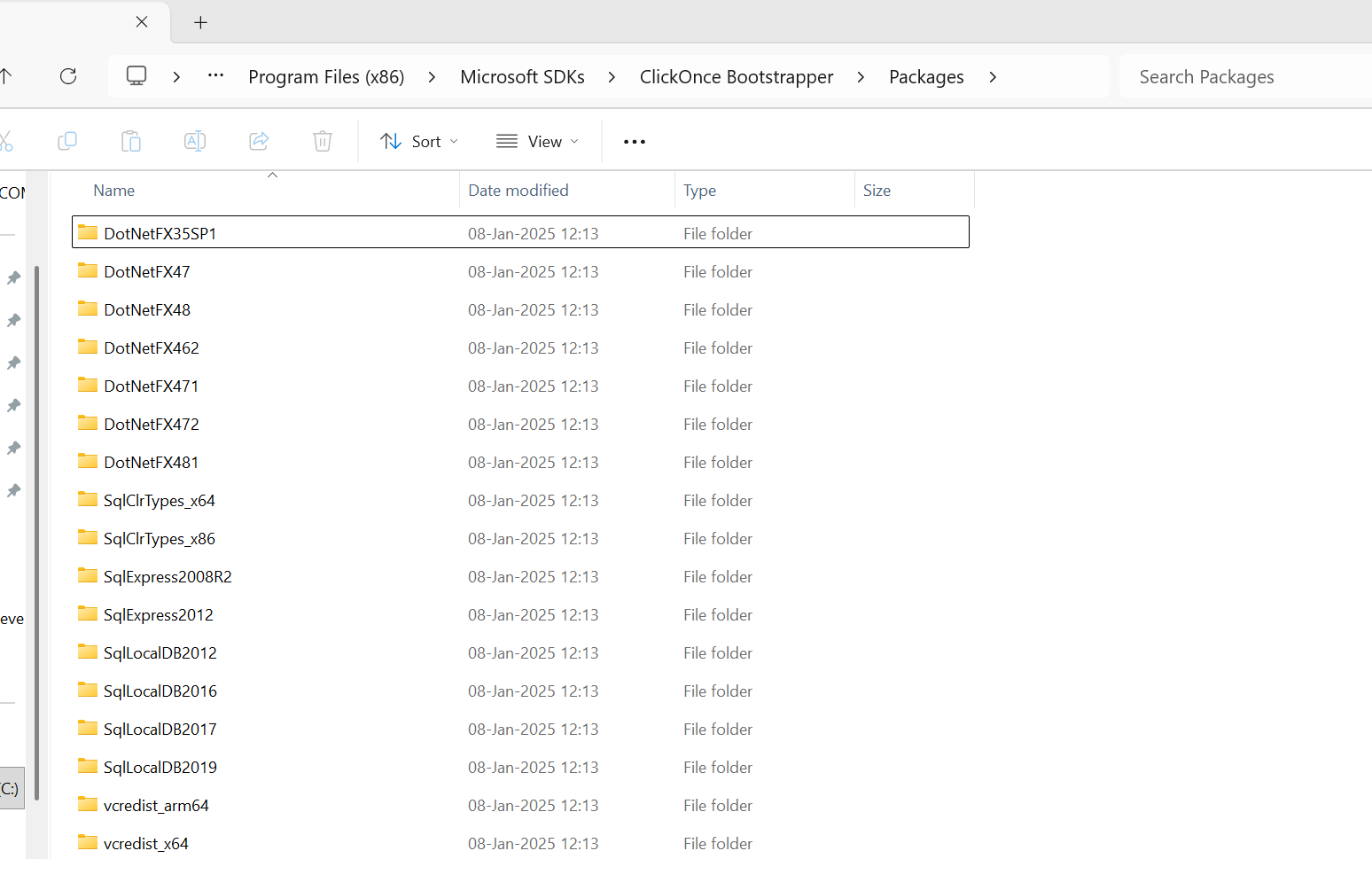Select the vcredist_x64 folder
The image size is (1372, 890).
click(520, 843)
